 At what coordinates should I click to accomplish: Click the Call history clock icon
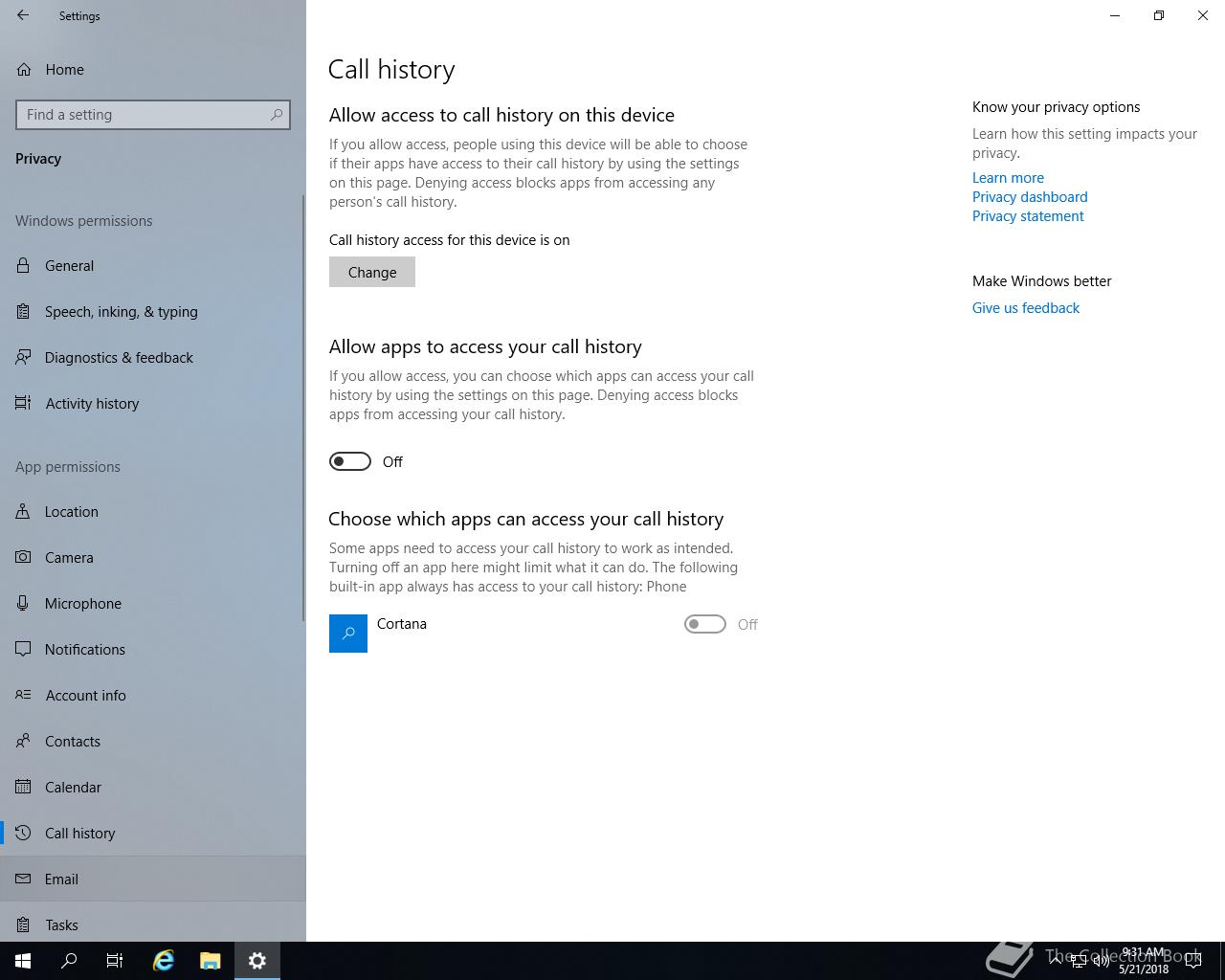23,833
